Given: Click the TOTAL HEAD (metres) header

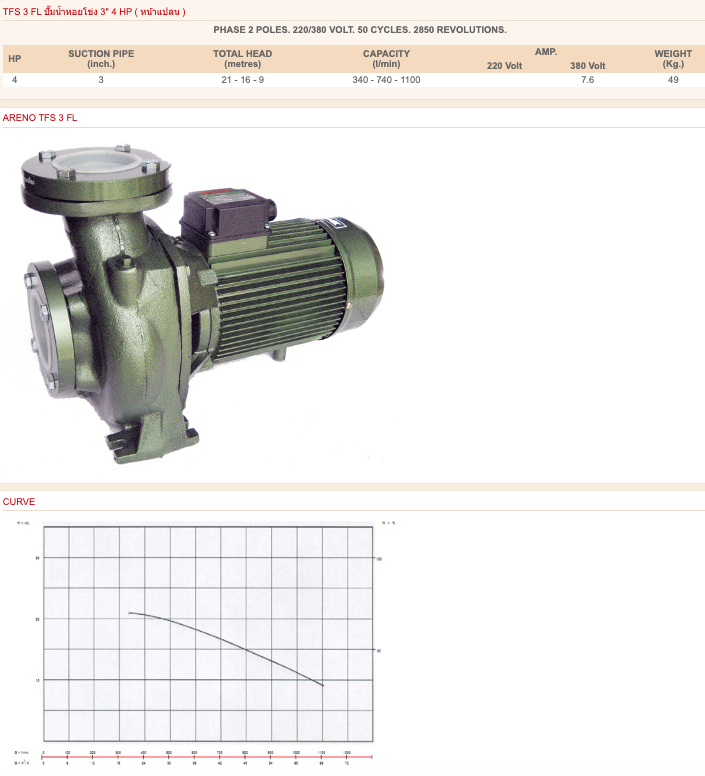Looking at the screenshot, I should point(242,59).
